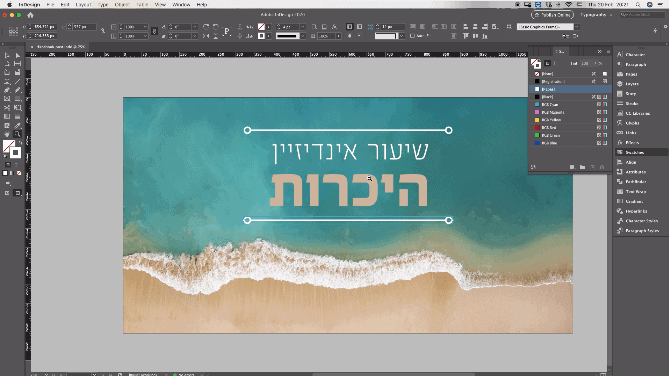The image size is (669, 376).
Task: Click the Apply None button in toolbox
Action: 19,173
